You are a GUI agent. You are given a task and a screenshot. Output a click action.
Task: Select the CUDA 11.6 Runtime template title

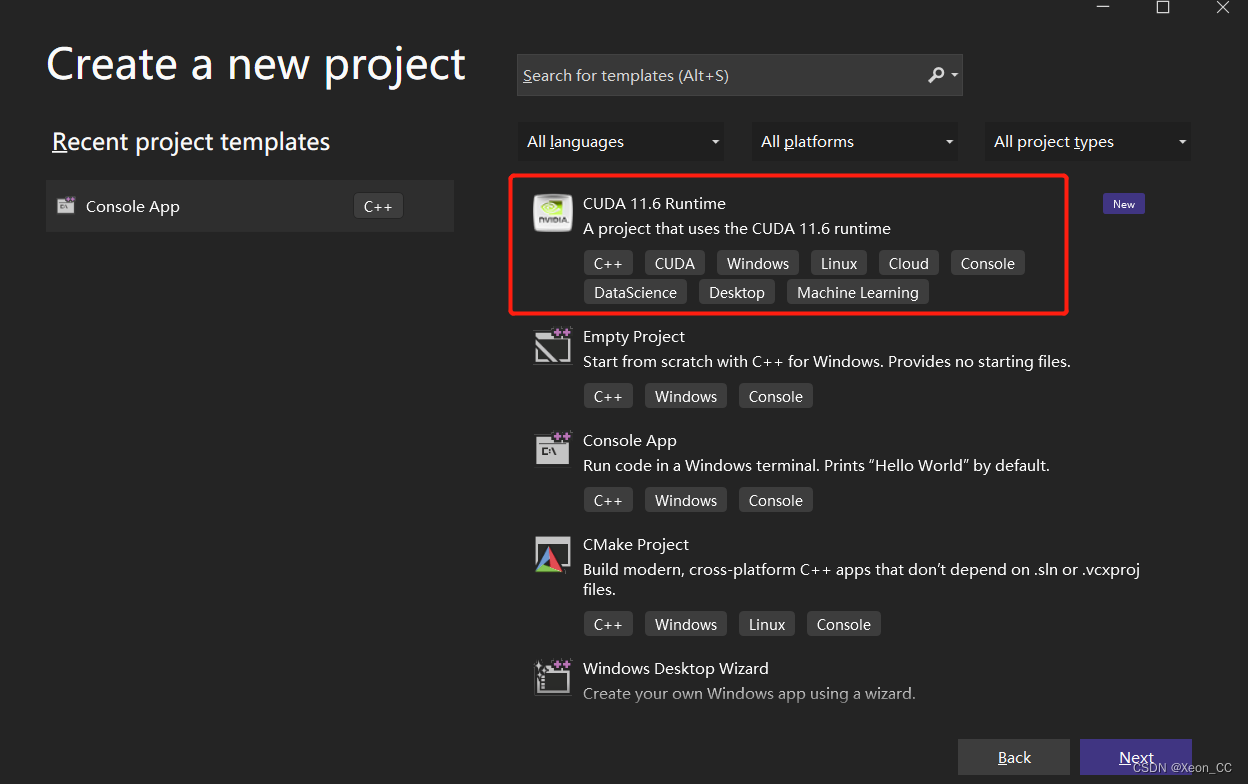click(x=654, y=203)
